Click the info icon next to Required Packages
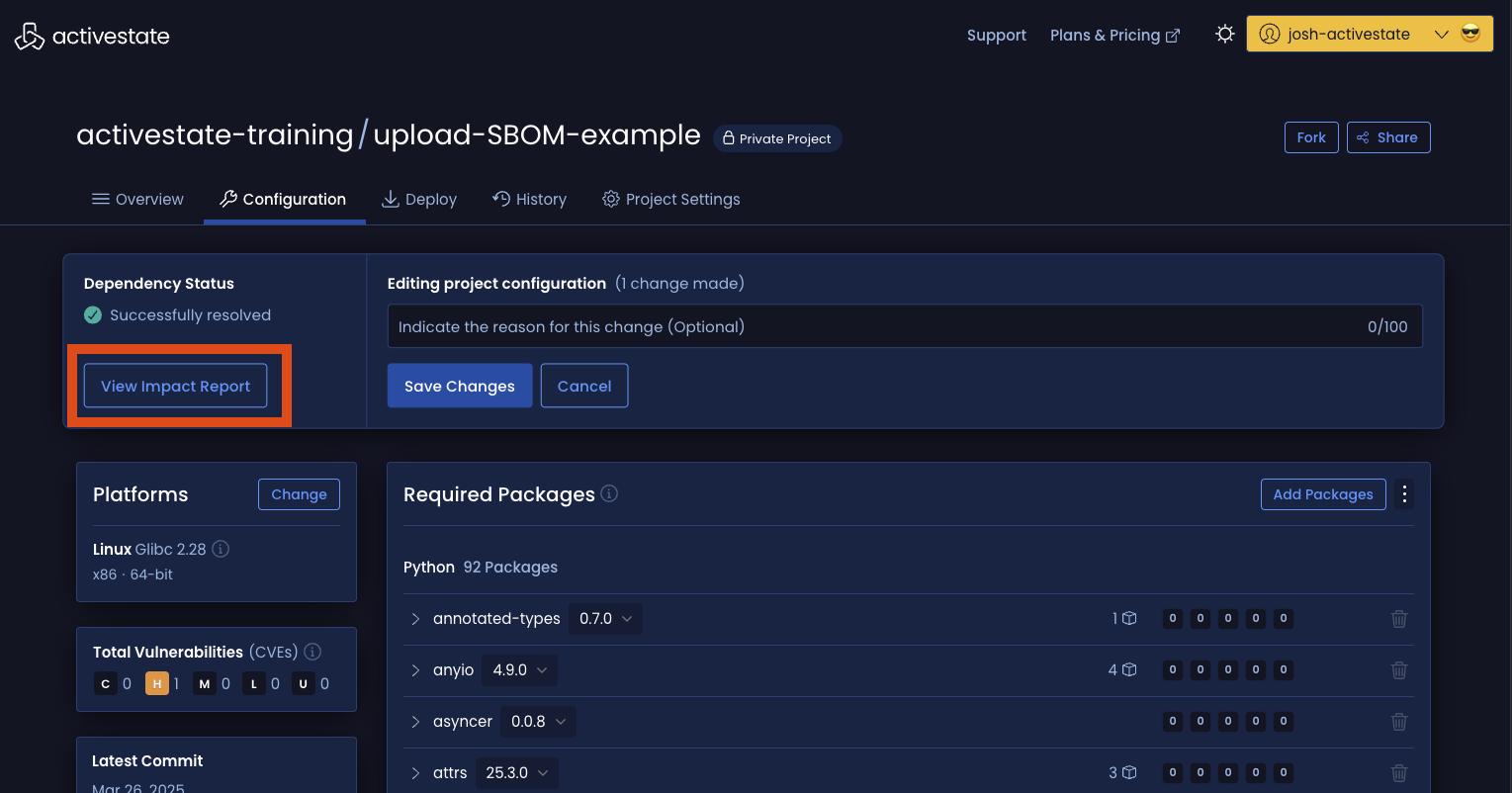This screenshot has width=1512, height=793. click(x=609, y=493)
